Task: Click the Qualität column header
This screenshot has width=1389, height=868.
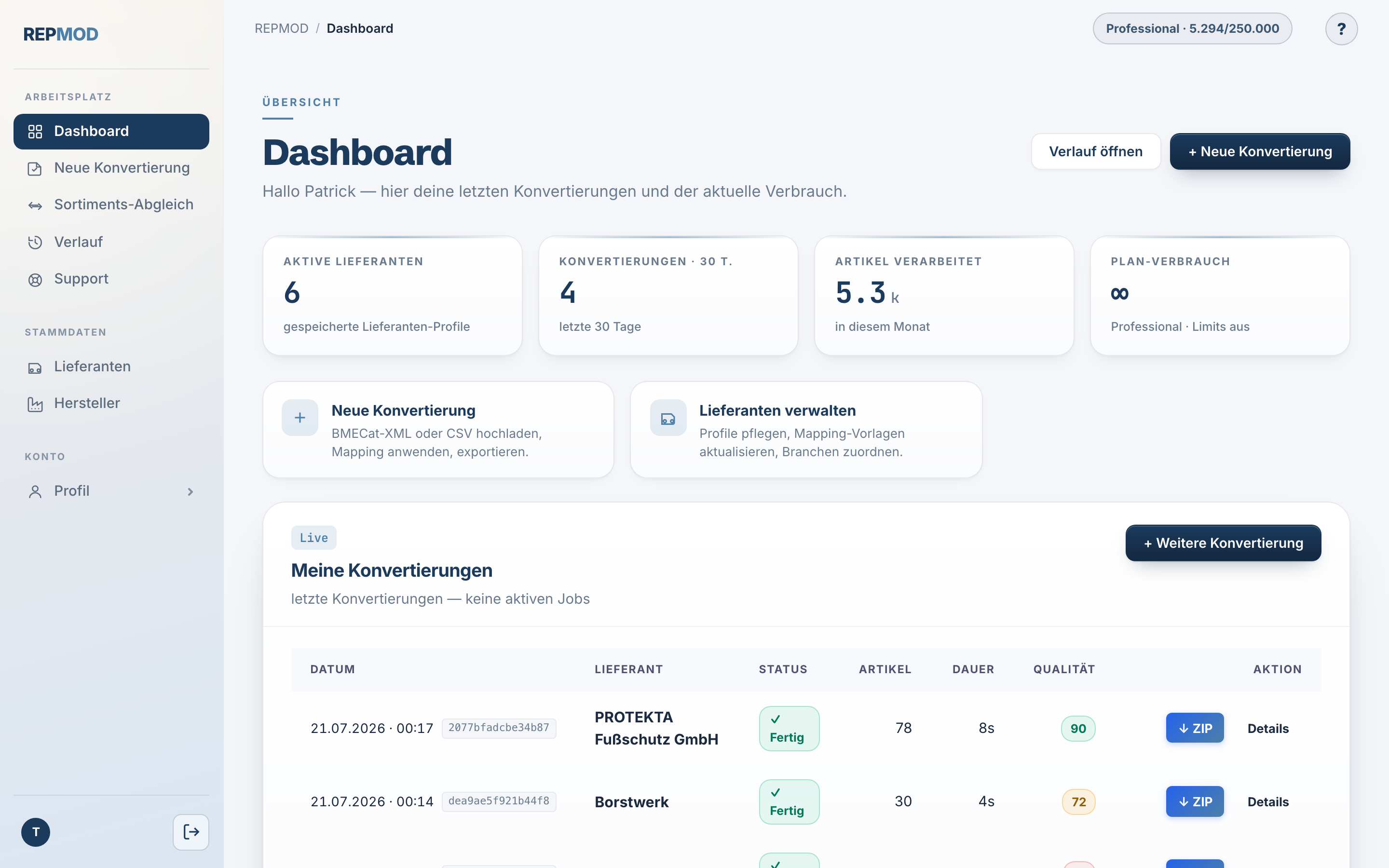Action: coord(1064,669)
